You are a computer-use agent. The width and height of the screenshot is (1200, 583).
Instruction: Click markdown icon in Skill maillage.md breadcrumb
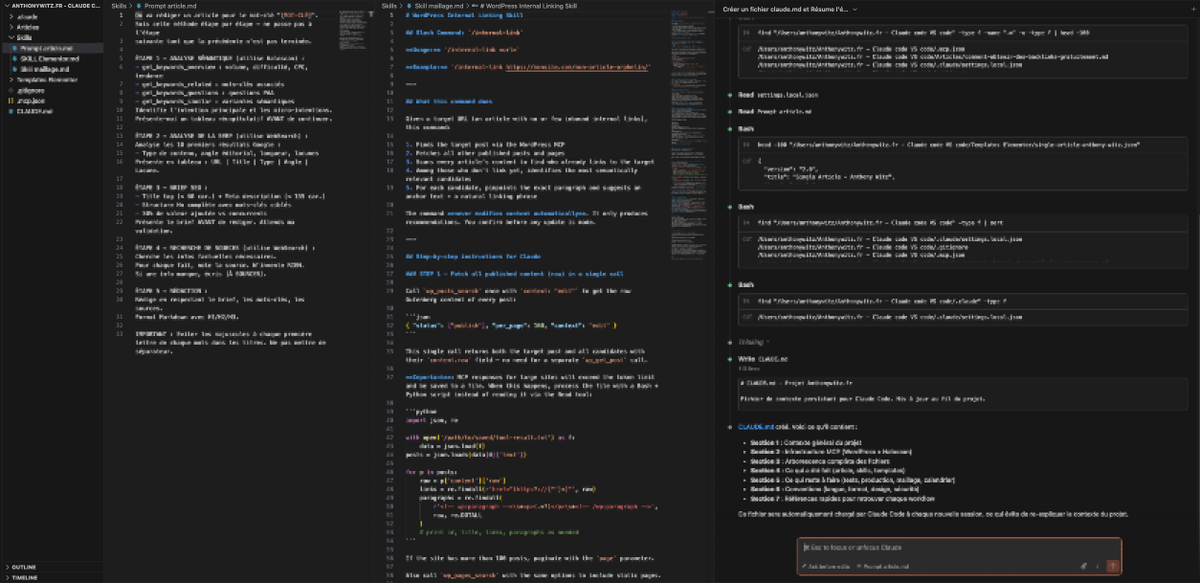coord(408,5)
